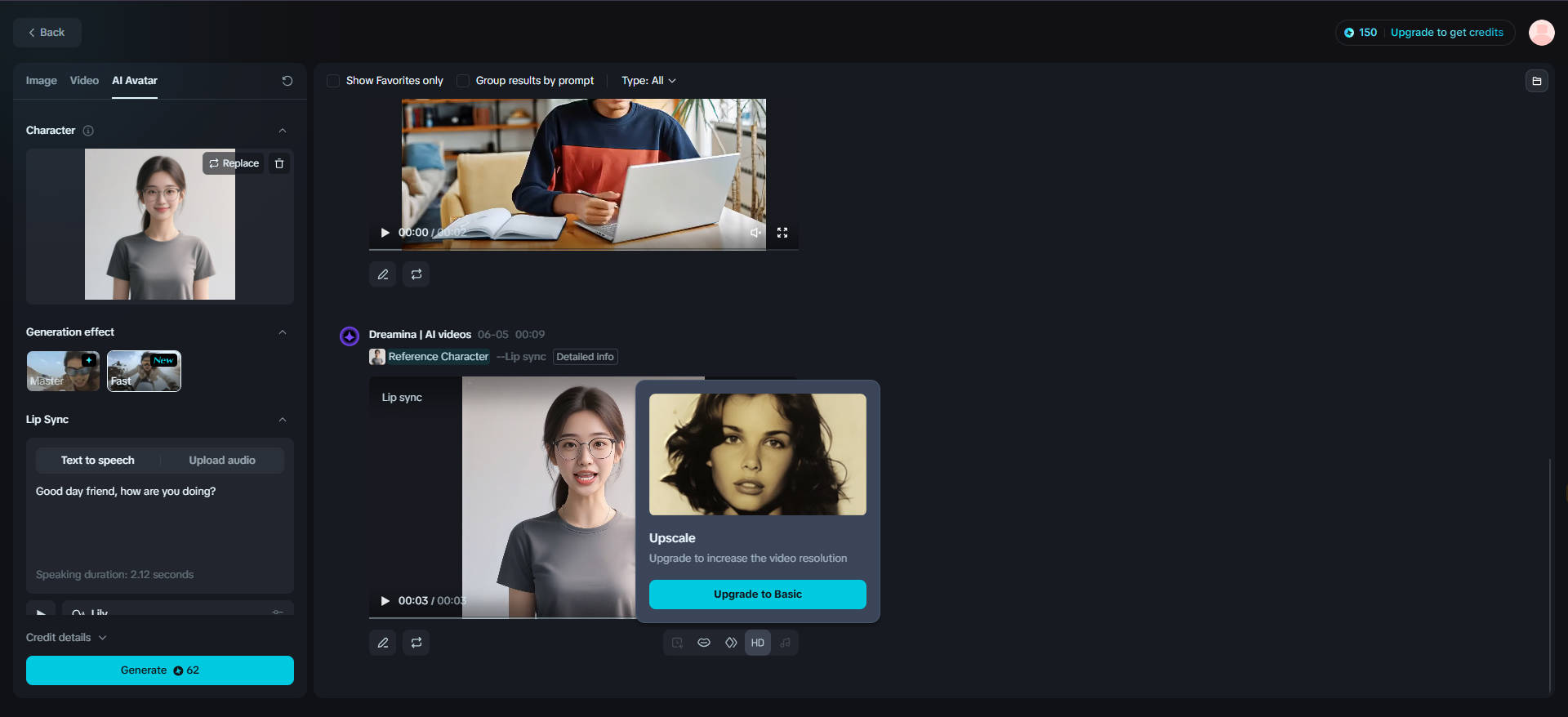Click 'Upgrade to increase the video resolution' text
Screen dimensions: 1568x717
click(748, 559)
